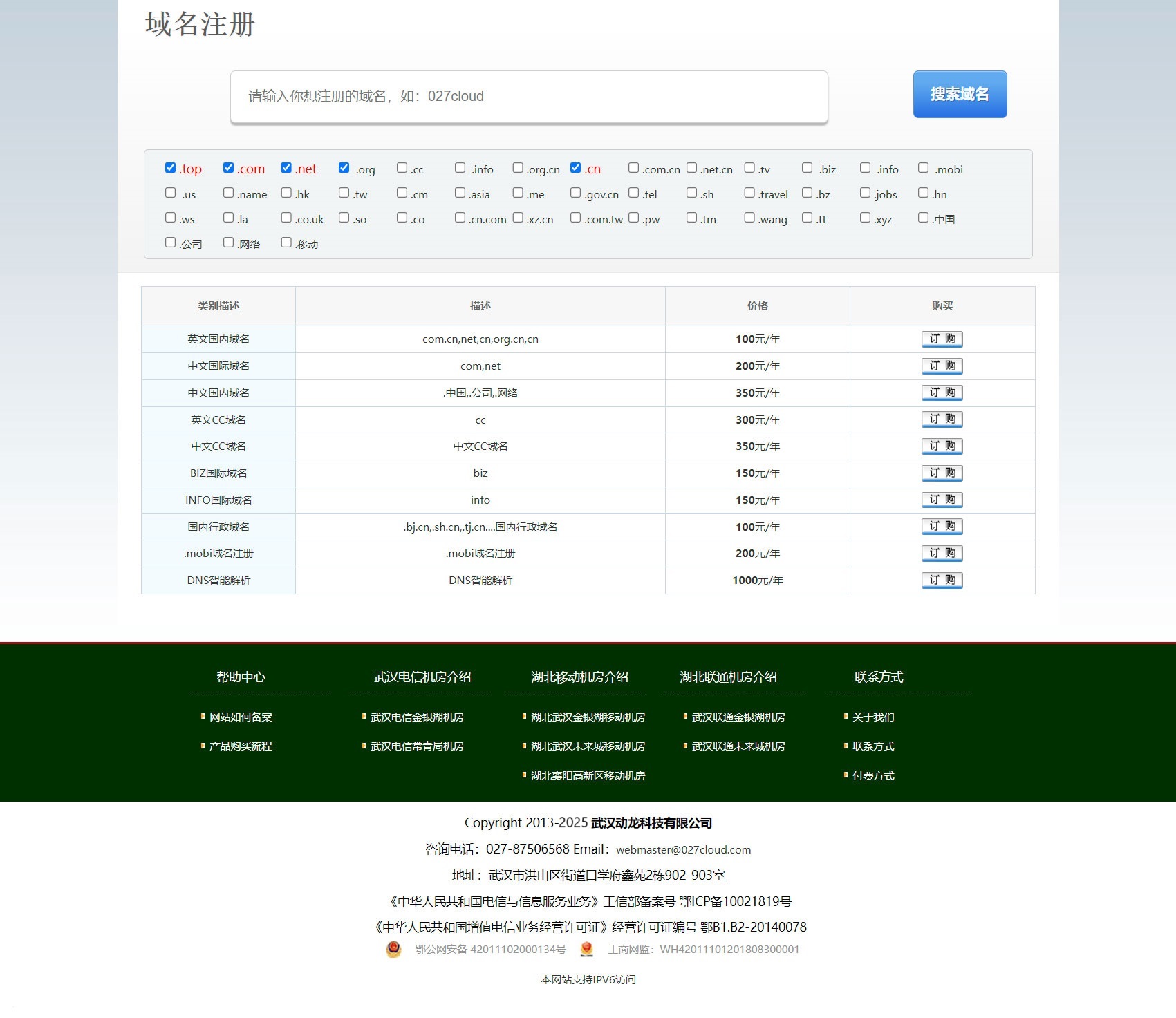Uncheck the .top domain checkbox
The image size is (1176, 1018).
tap(171, 168)
